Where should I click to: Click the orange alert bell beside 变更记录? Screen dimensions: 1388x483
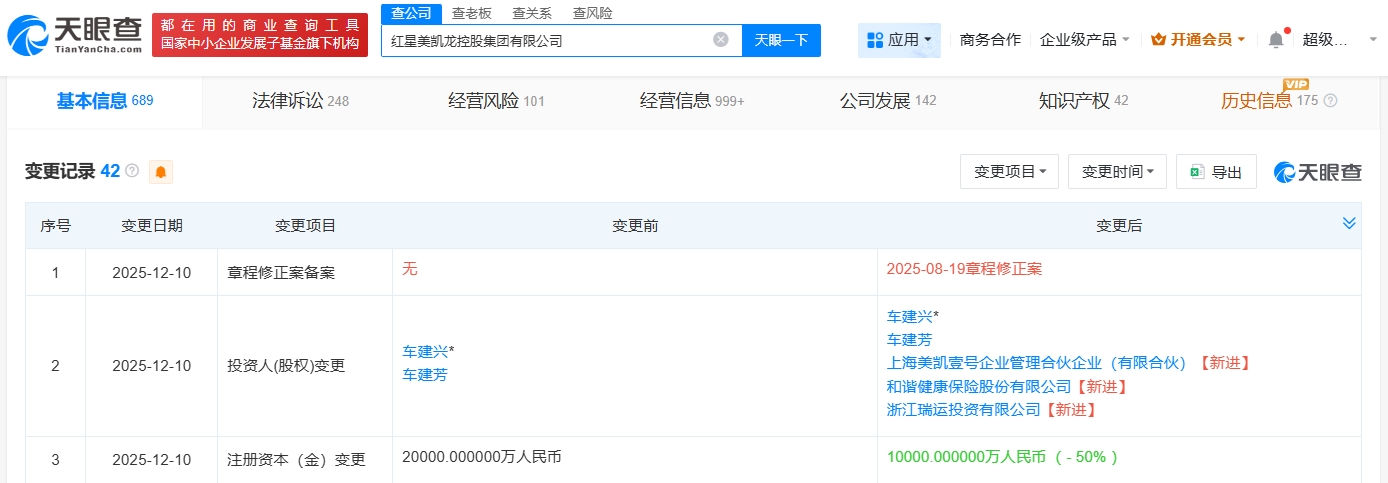click(161, 172)
